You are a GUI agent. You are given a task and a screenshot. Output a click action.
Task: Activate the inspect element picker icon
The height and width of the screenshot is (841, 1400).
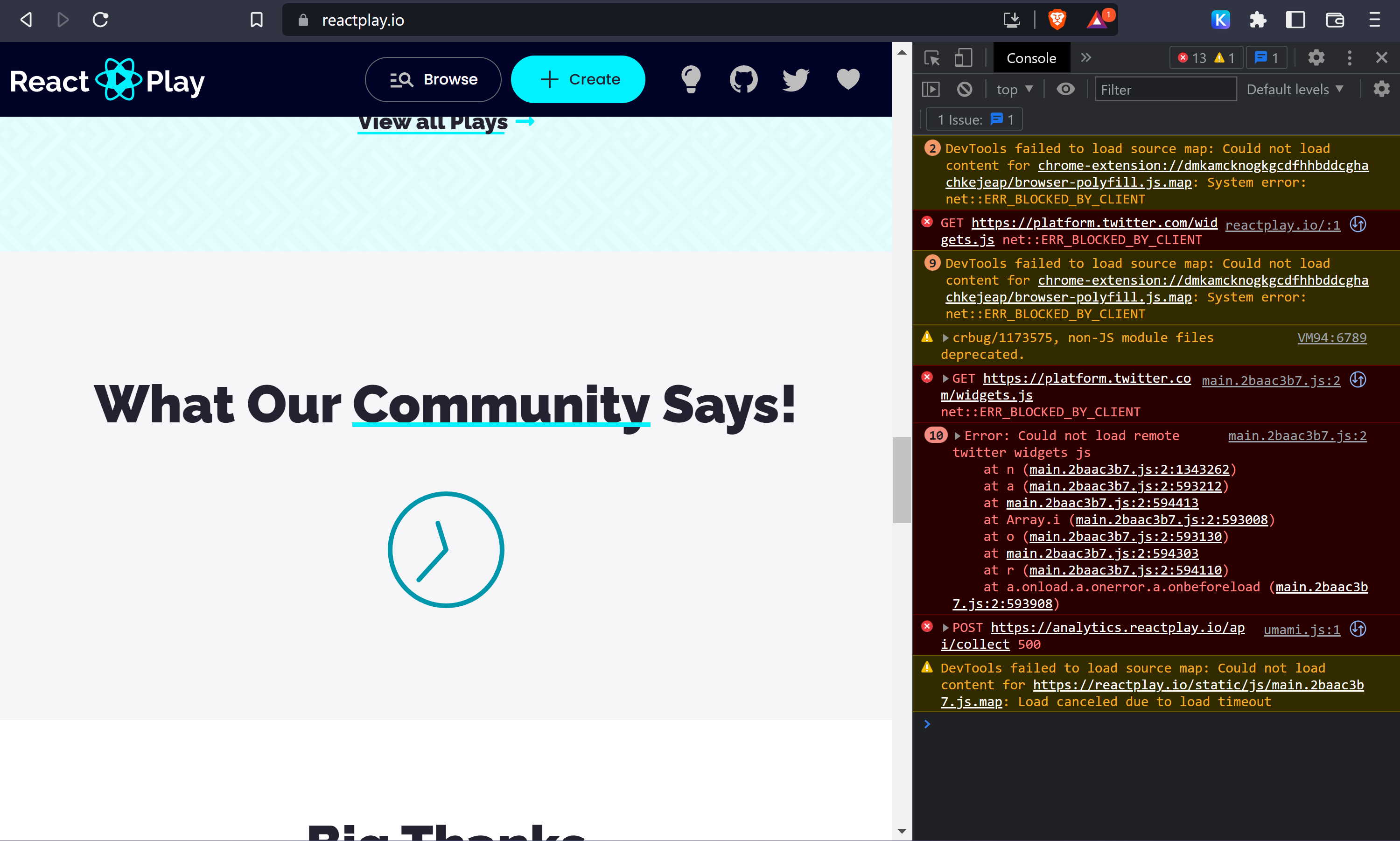tap(932, 58)
